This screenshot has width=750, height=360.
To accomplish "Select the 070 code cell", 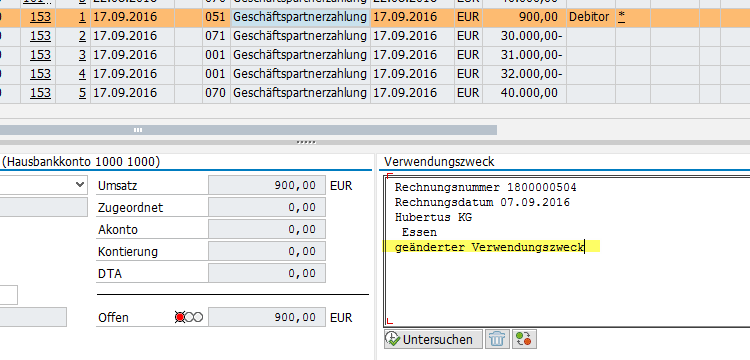I will [216, 93].
